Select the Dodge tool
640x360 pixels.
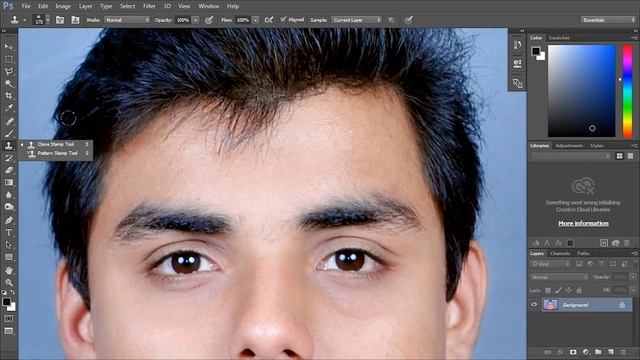[9, 207]
